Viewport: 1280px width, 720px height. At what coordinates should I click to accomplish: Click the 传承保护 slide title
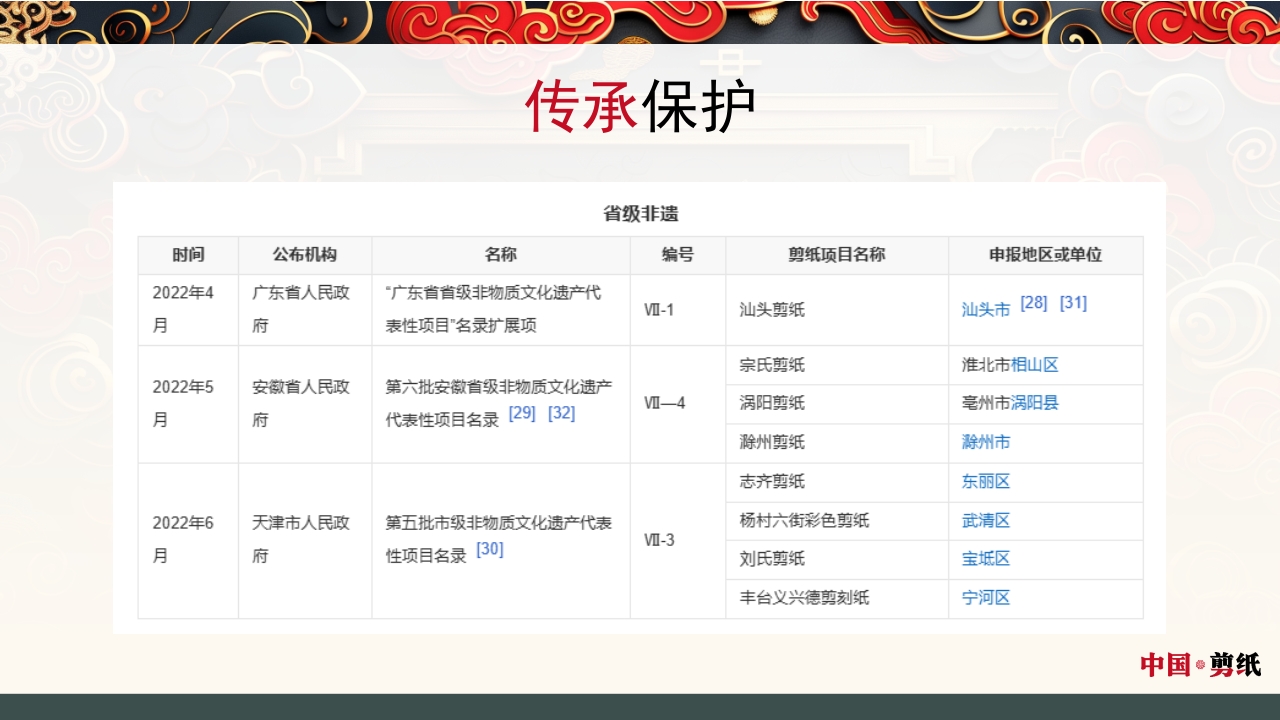pyautogui.click(x=640, y=100)
